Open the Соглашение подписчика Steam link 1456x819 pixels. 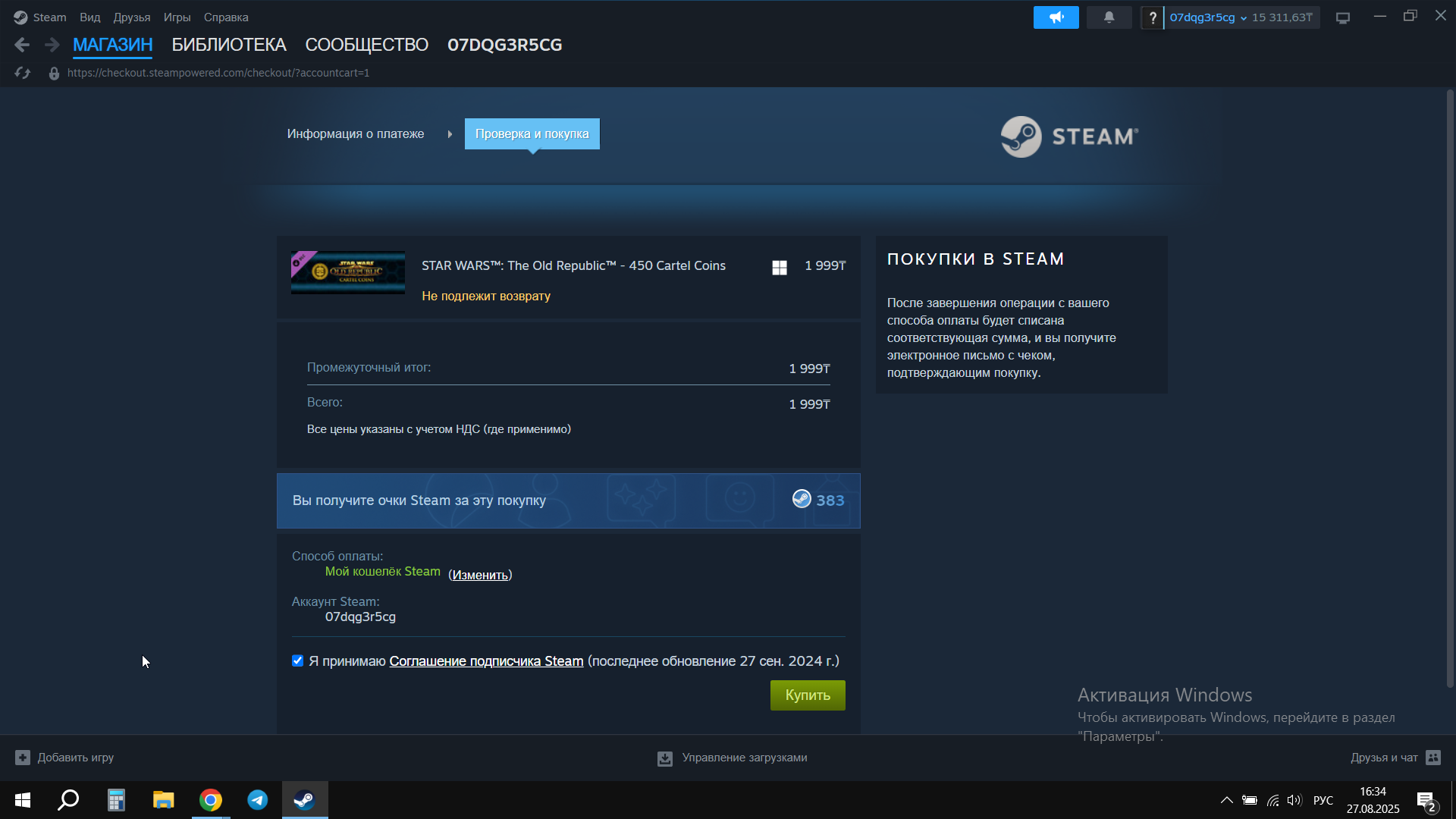tap(486, 661)
